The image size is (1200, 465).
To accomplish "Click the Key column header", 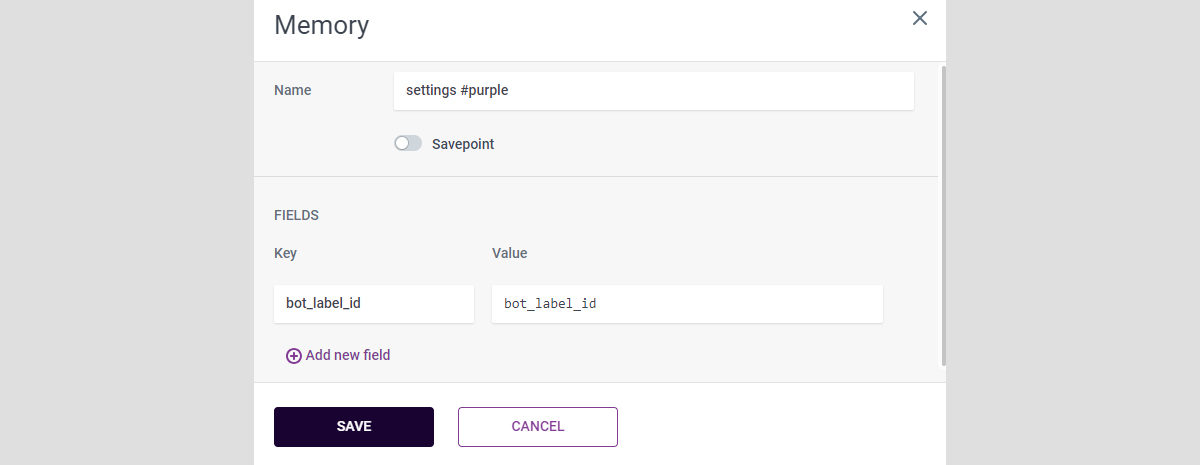I will coord(285,253).
